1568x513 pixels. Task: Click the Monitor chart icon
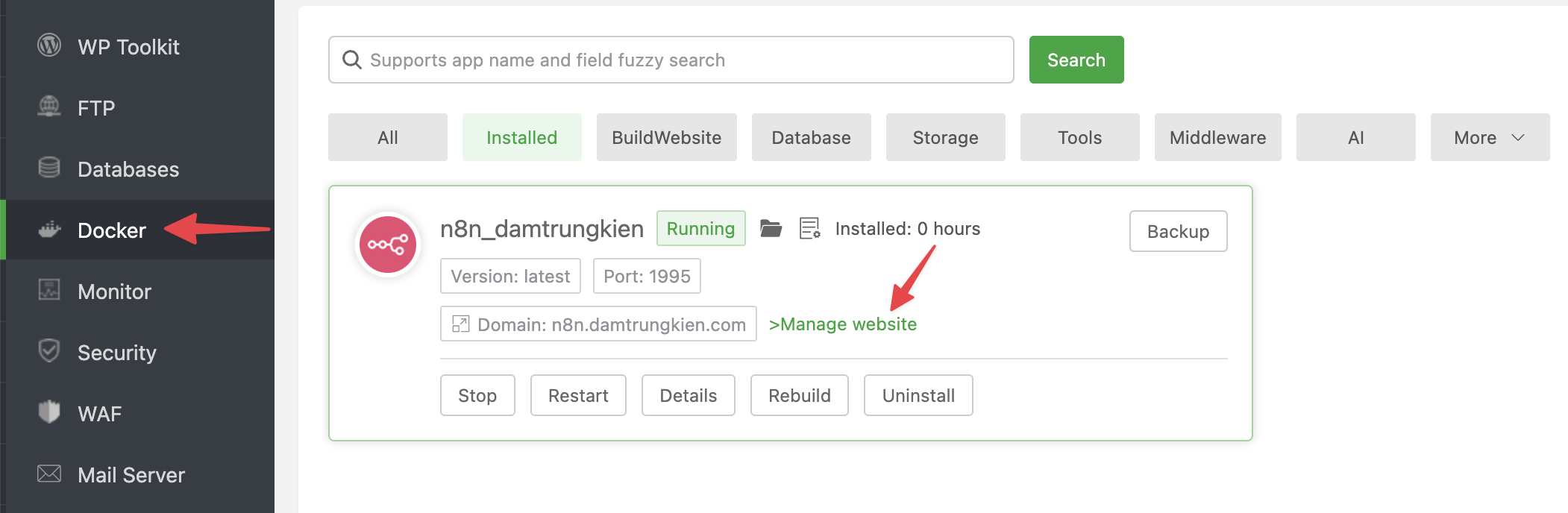(49, 289)
